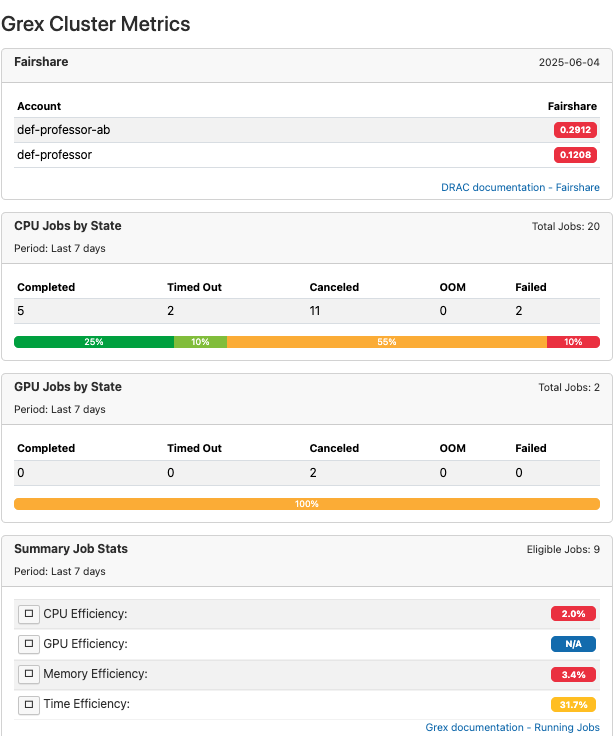Viewport: 616px width, 736px height.
Task: Click the red 3.4% memory efficiency badge
Action: 573,675
